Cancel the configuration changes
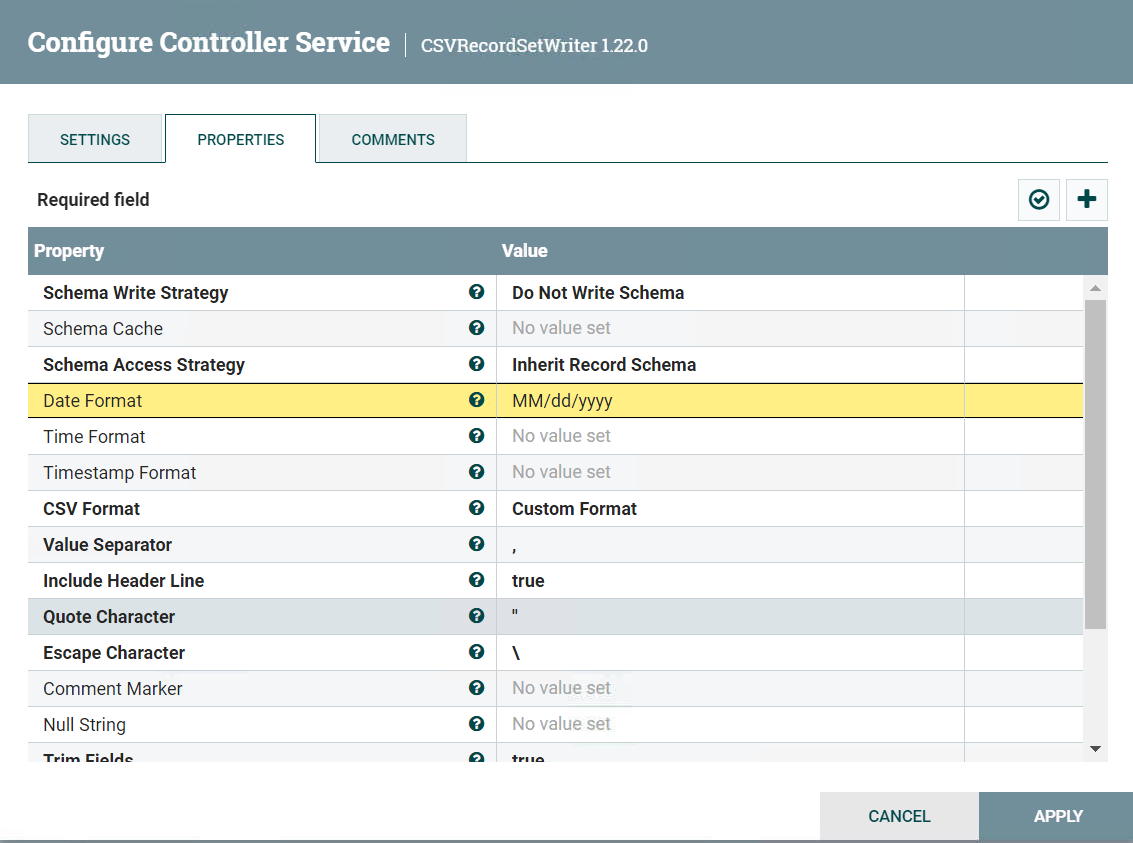The height and width of the screenshot is (843, 1133). click(899, 816)
